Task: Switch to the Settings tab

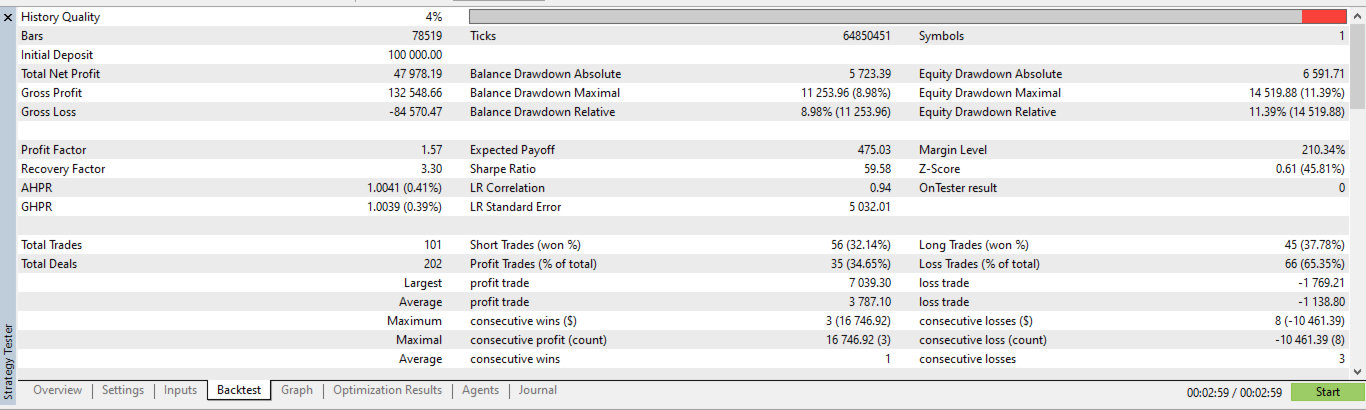Action: tap(123, 391)
